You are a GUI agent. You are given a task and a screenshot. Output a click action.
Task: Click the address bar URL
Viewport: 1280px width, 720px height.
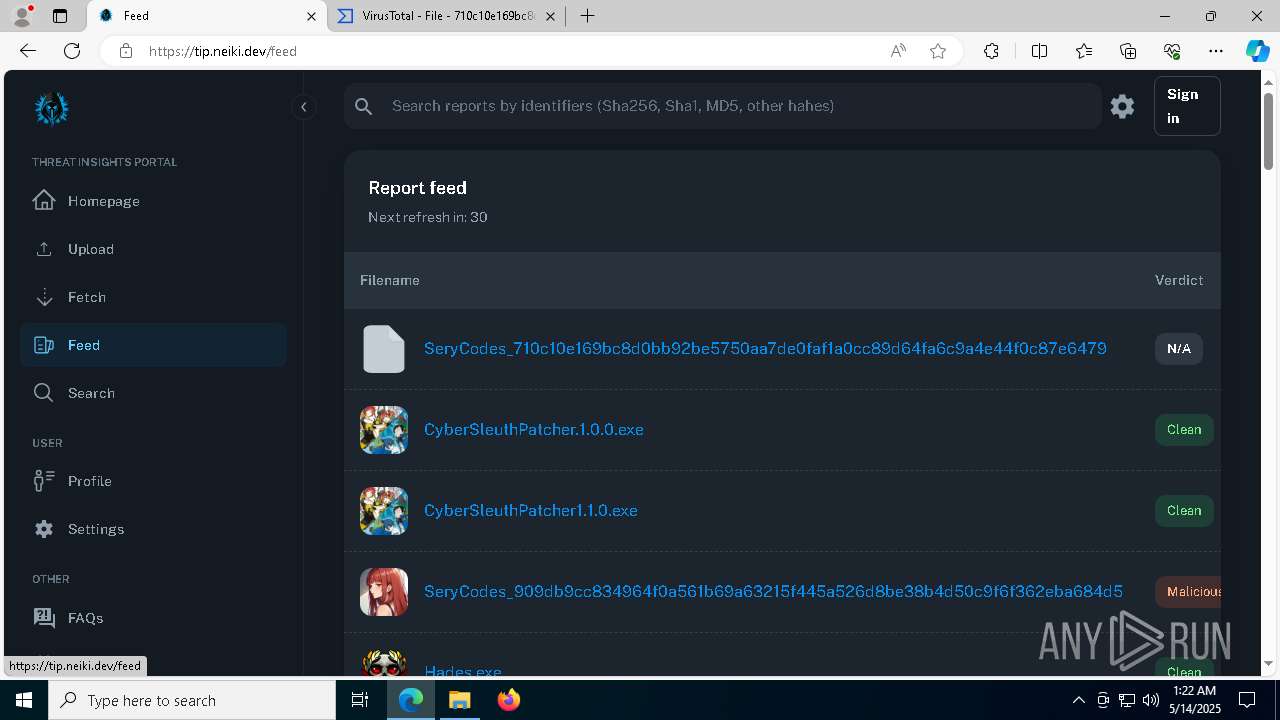coord(223,51)
